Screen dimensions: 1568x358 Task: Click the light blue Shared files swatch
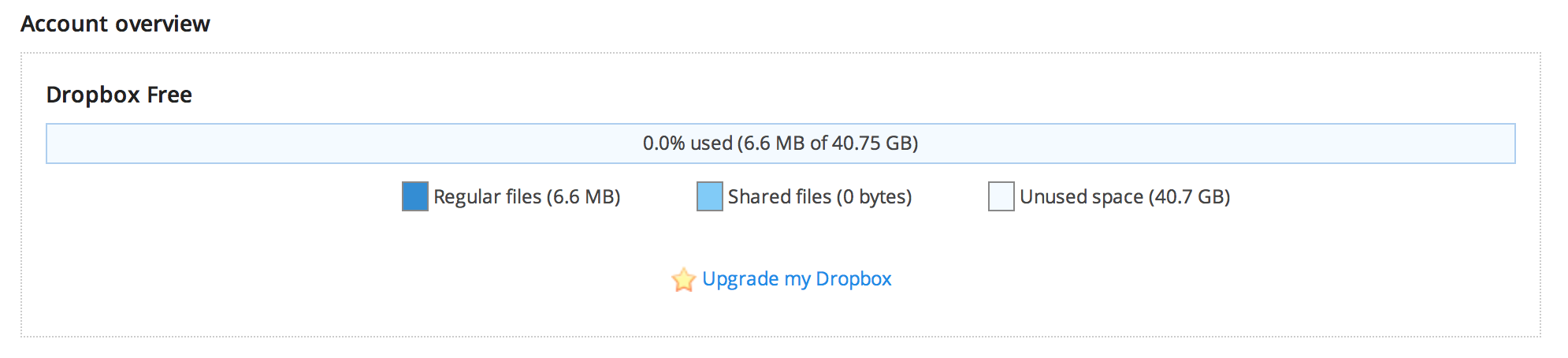pyautogui.click(x=710, y=196)
